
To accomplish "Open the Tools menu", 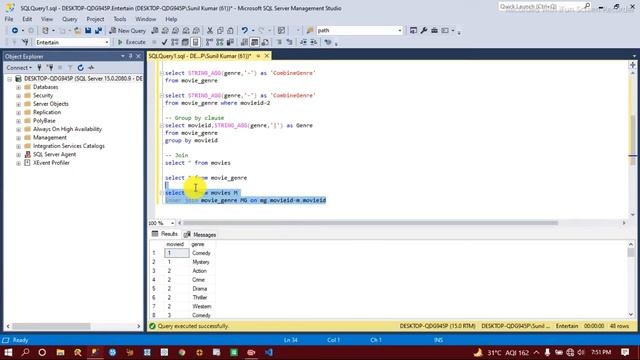I will (120, 19).
